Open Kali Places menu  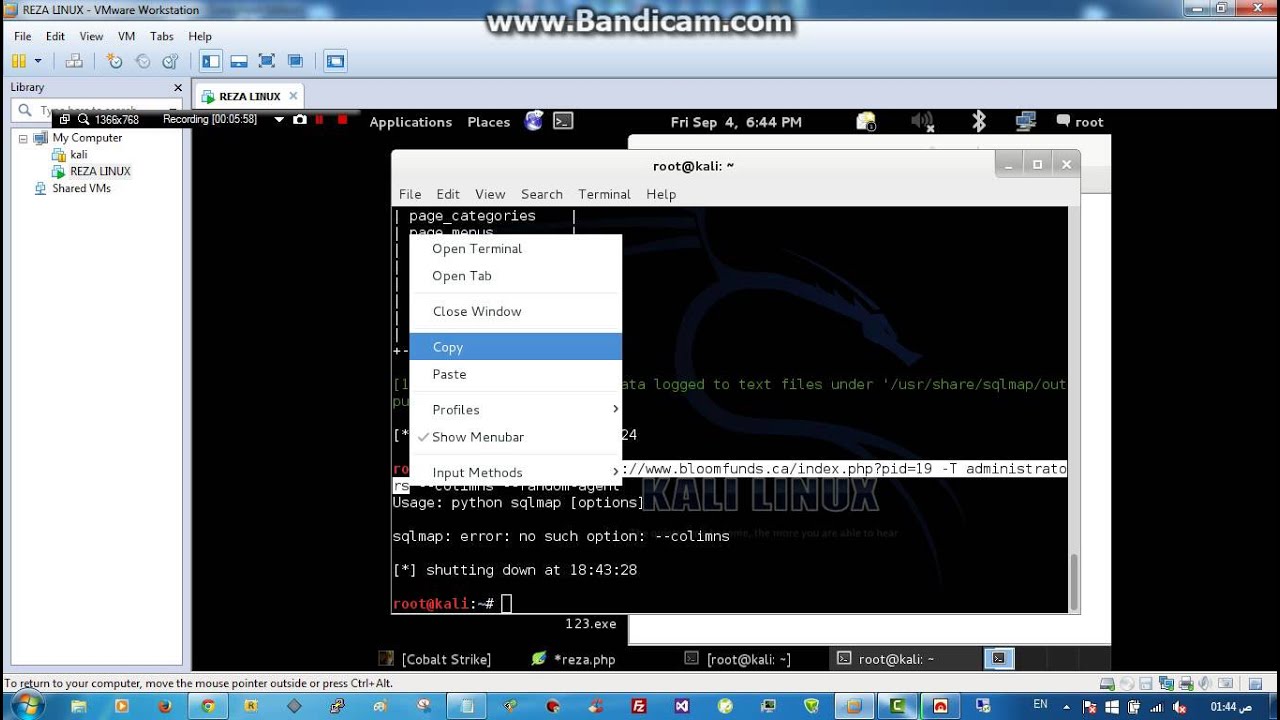489,122
